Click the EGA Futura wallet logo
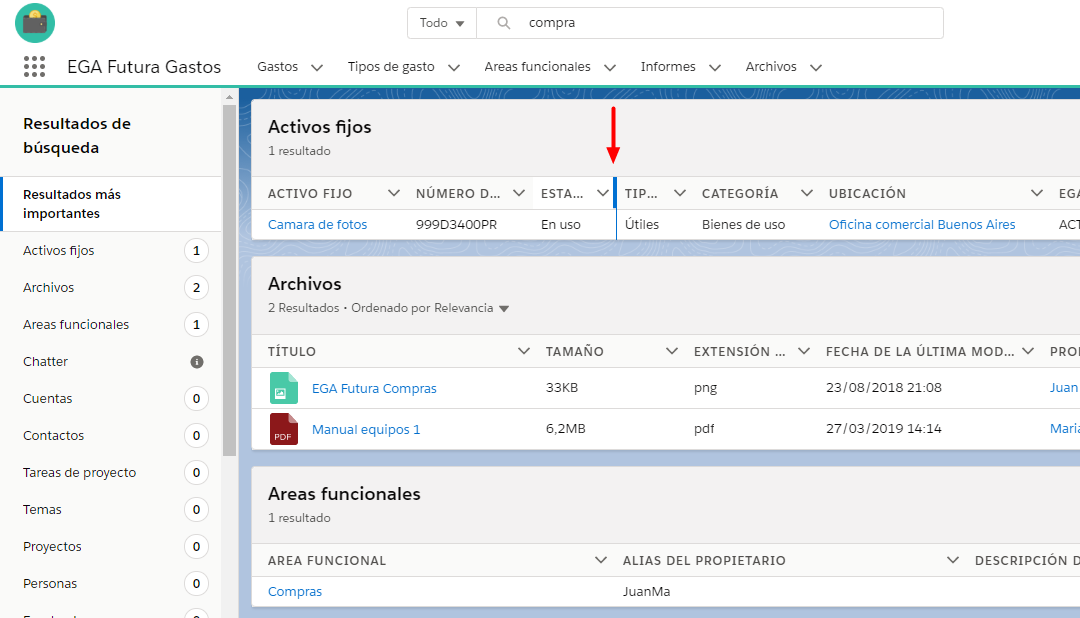The image size is (1080, 618). (35, 23)
